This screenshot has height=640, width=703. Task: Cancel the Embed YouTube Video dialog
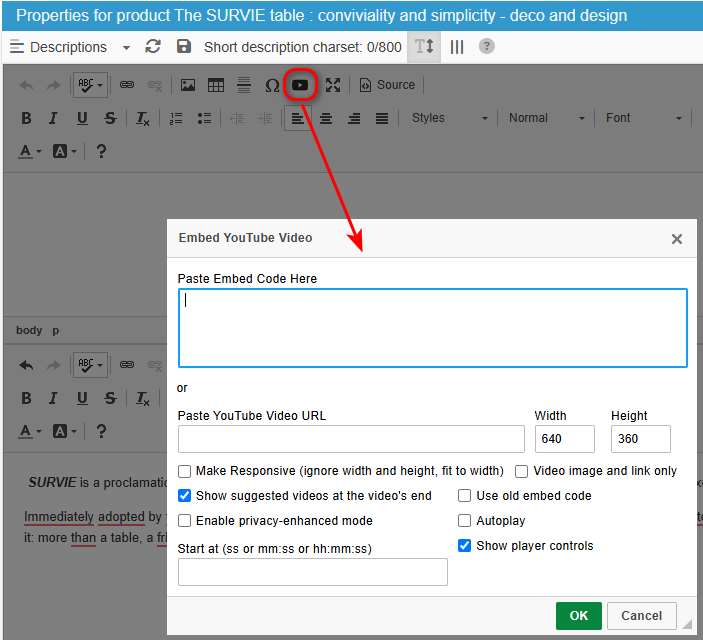pyautogui.click(x=642, y=616)
